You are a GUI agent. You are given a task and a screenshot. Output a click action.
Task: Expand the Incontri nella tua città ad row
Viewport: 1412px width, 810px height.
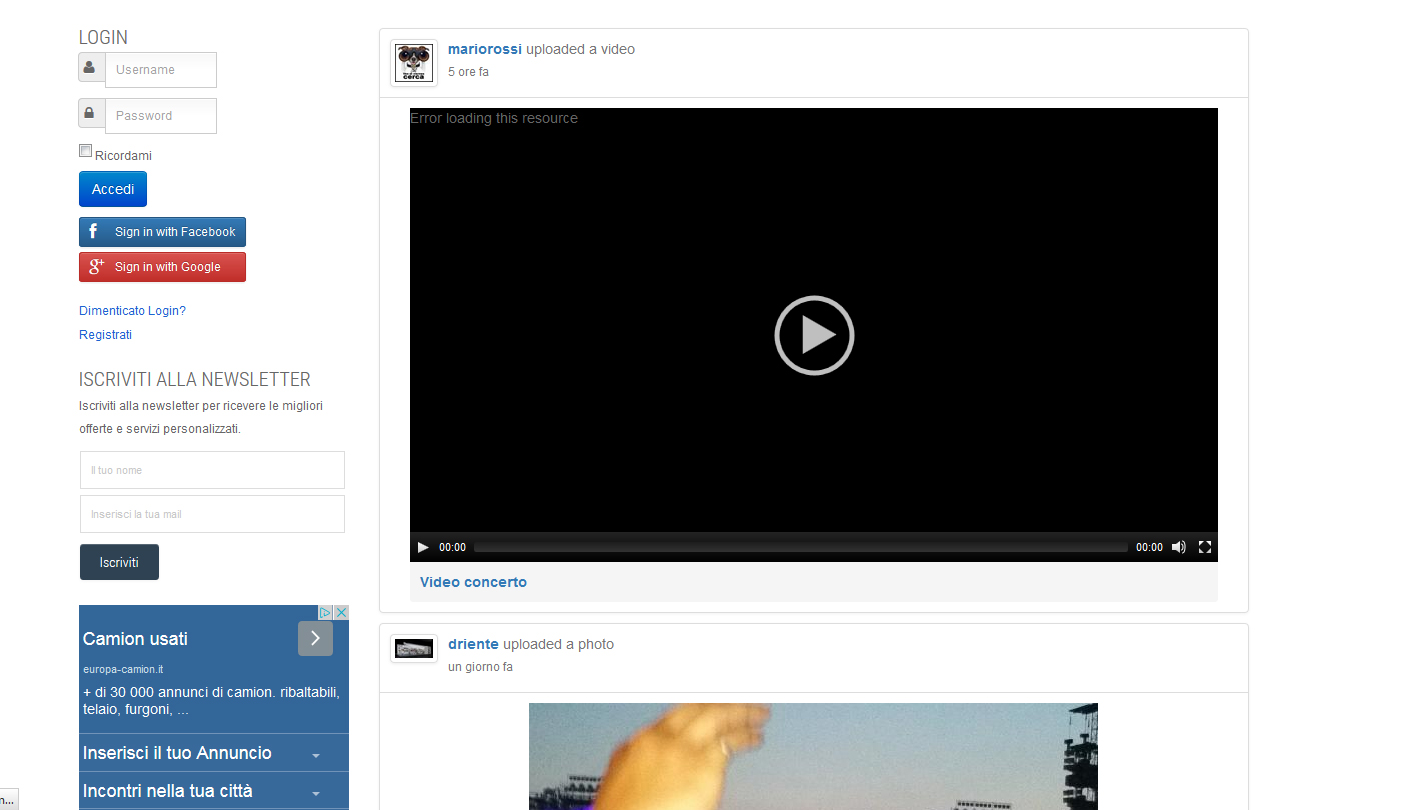coord(214,791)
